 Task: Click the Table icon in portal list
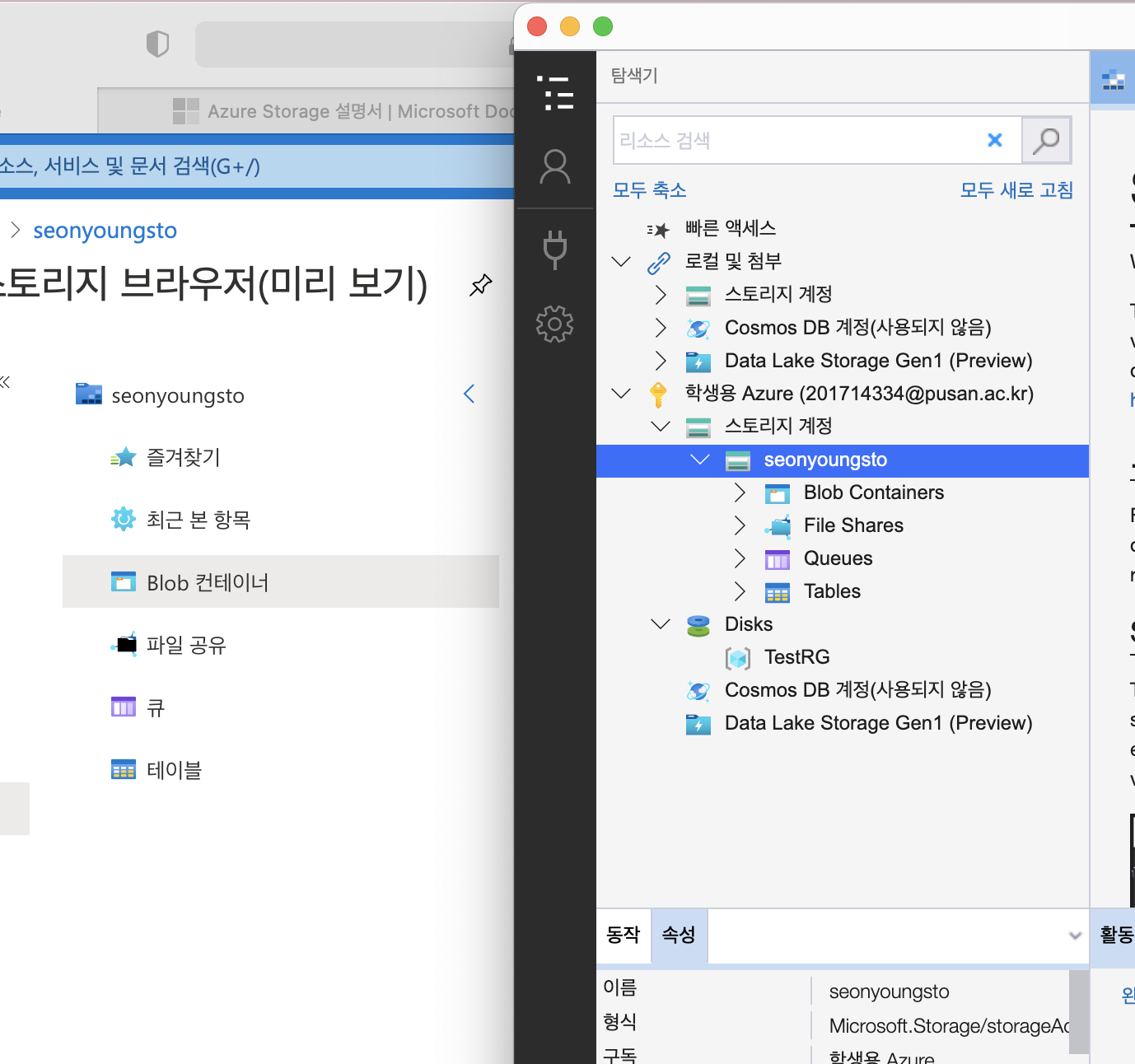[x=124, y=769]
